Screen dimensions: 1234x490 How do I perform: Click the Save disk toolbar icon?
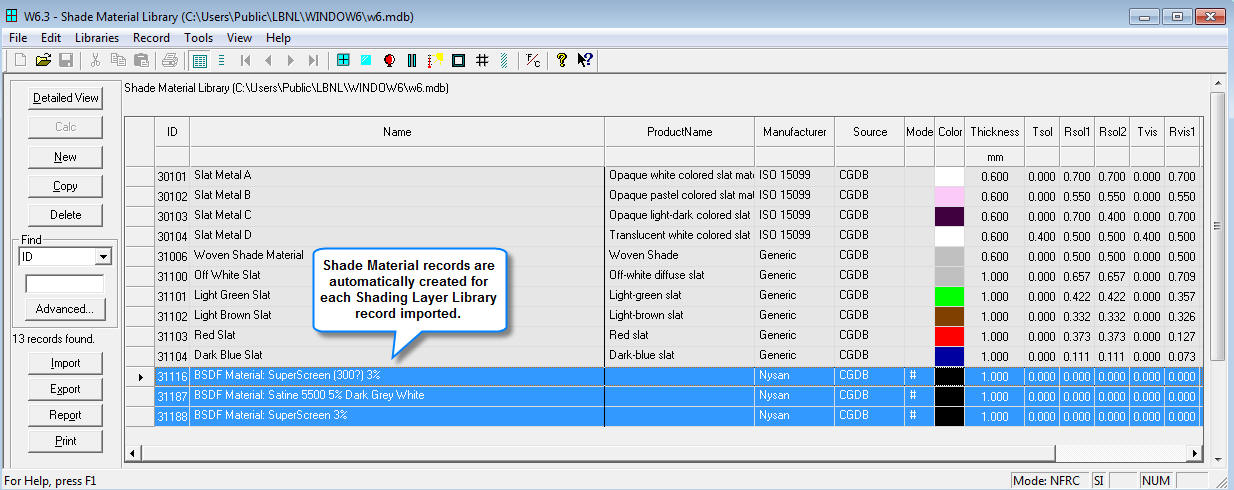pyautogui.click(x=66, y=60)
